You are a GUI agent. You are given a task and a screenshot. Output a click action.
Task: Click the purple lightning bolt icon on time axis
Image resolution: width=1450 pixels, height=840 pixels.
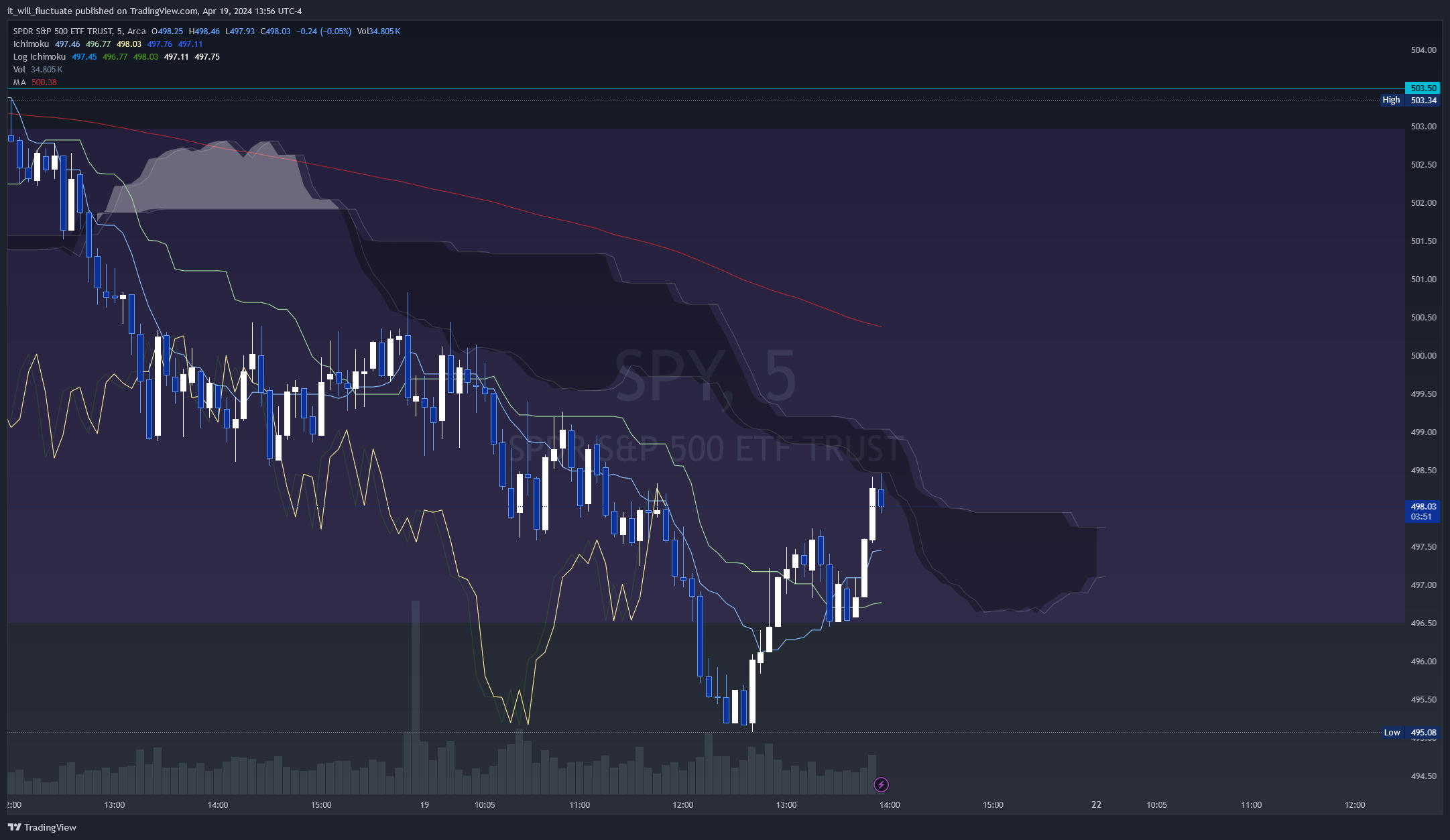(881, 784)
